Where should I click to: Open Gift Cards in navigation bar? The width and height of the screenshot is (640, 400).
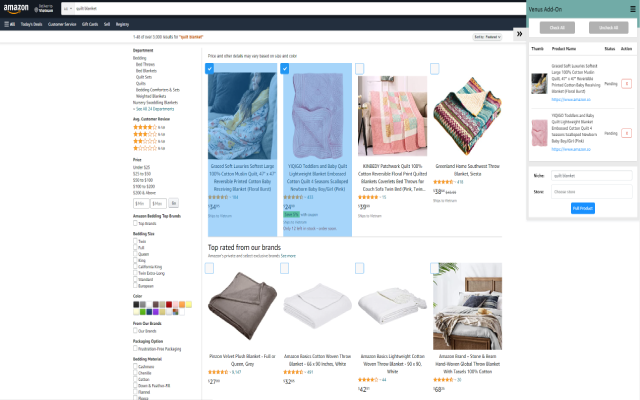point(90,24)
